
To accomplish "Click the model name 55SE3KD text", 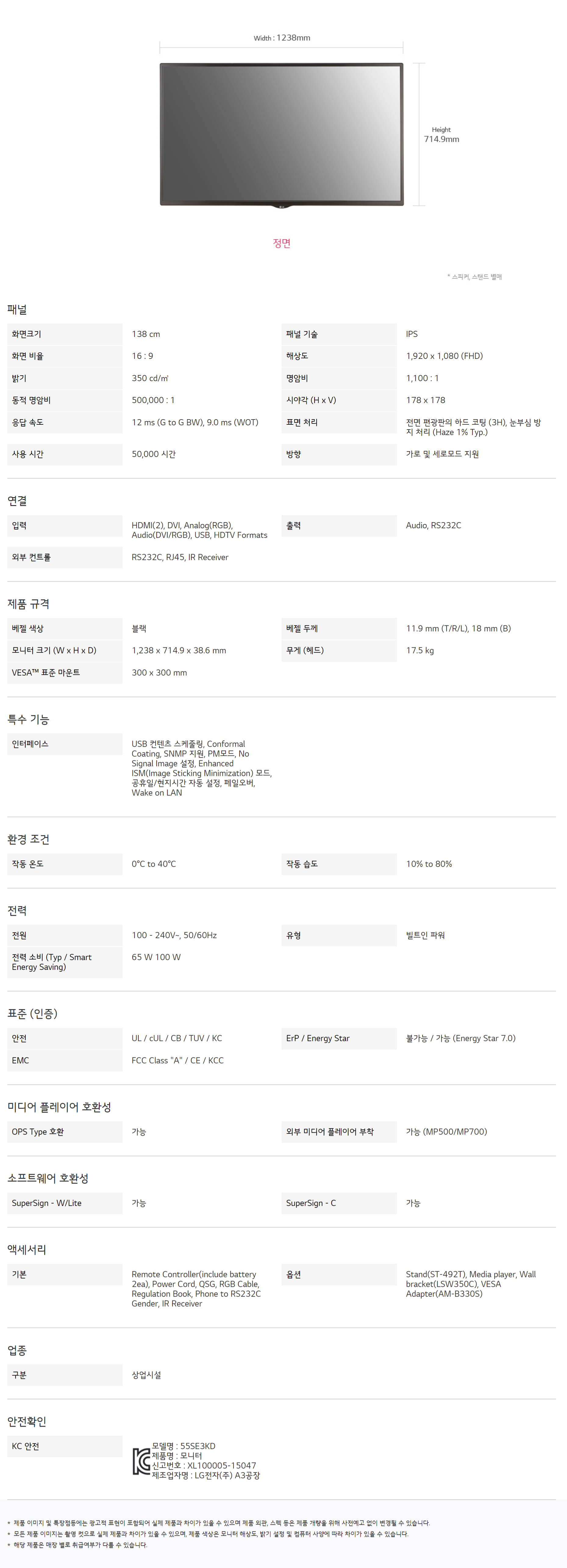I will tap(197, 1446).
